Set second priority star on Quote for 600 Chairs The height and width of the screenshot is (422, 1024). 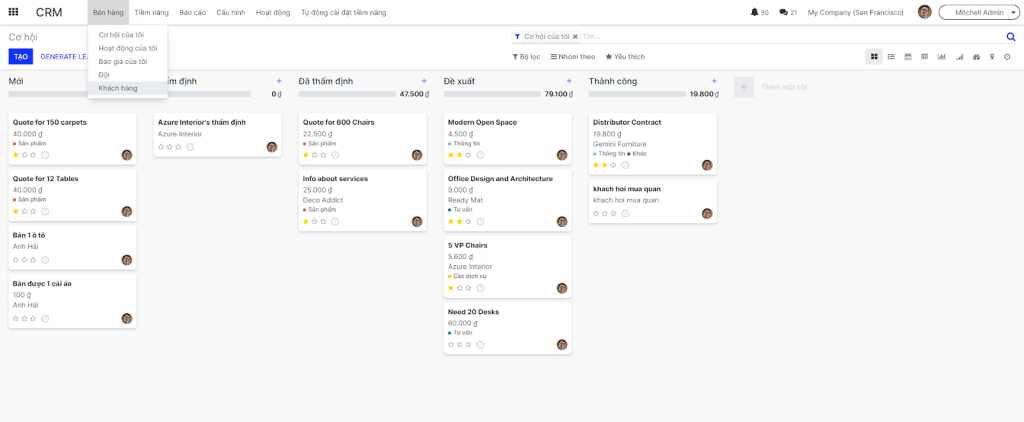[314, 155]
